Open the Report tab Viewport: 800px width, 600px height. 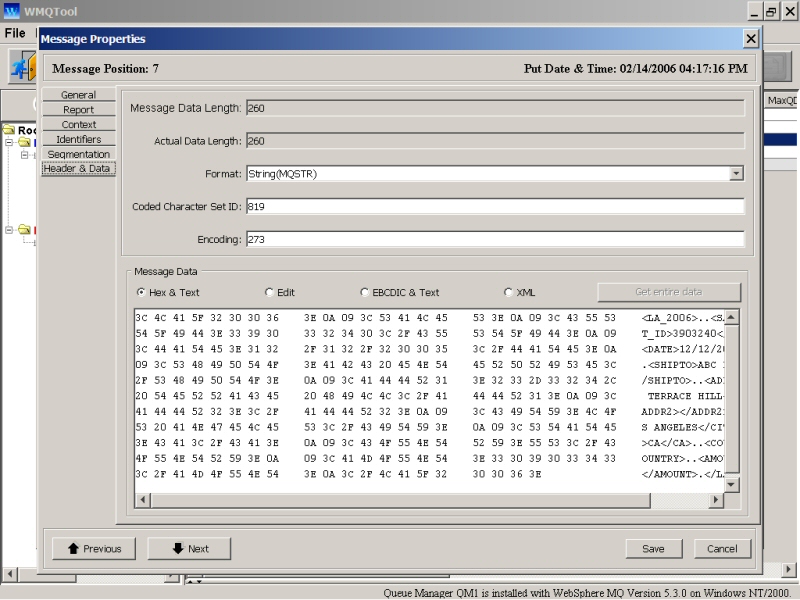click(79, 110)
